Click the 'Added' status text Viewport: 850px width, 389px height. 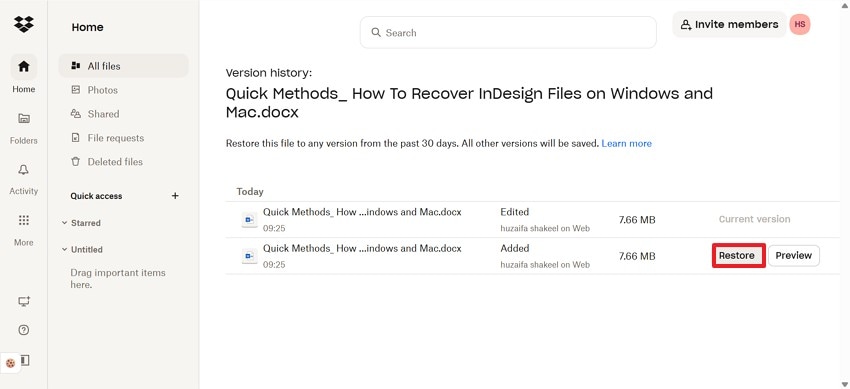(514, 248)
